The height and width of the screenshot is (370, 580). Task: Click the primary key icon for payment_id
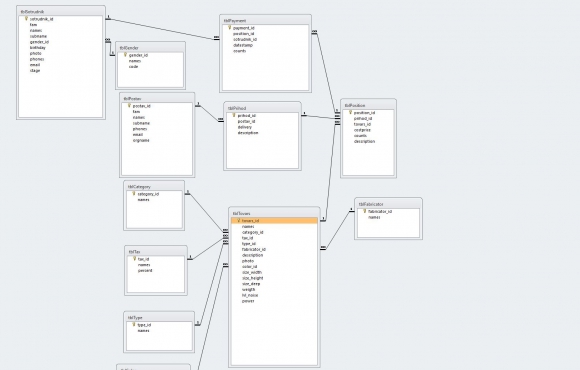point(229,28)
